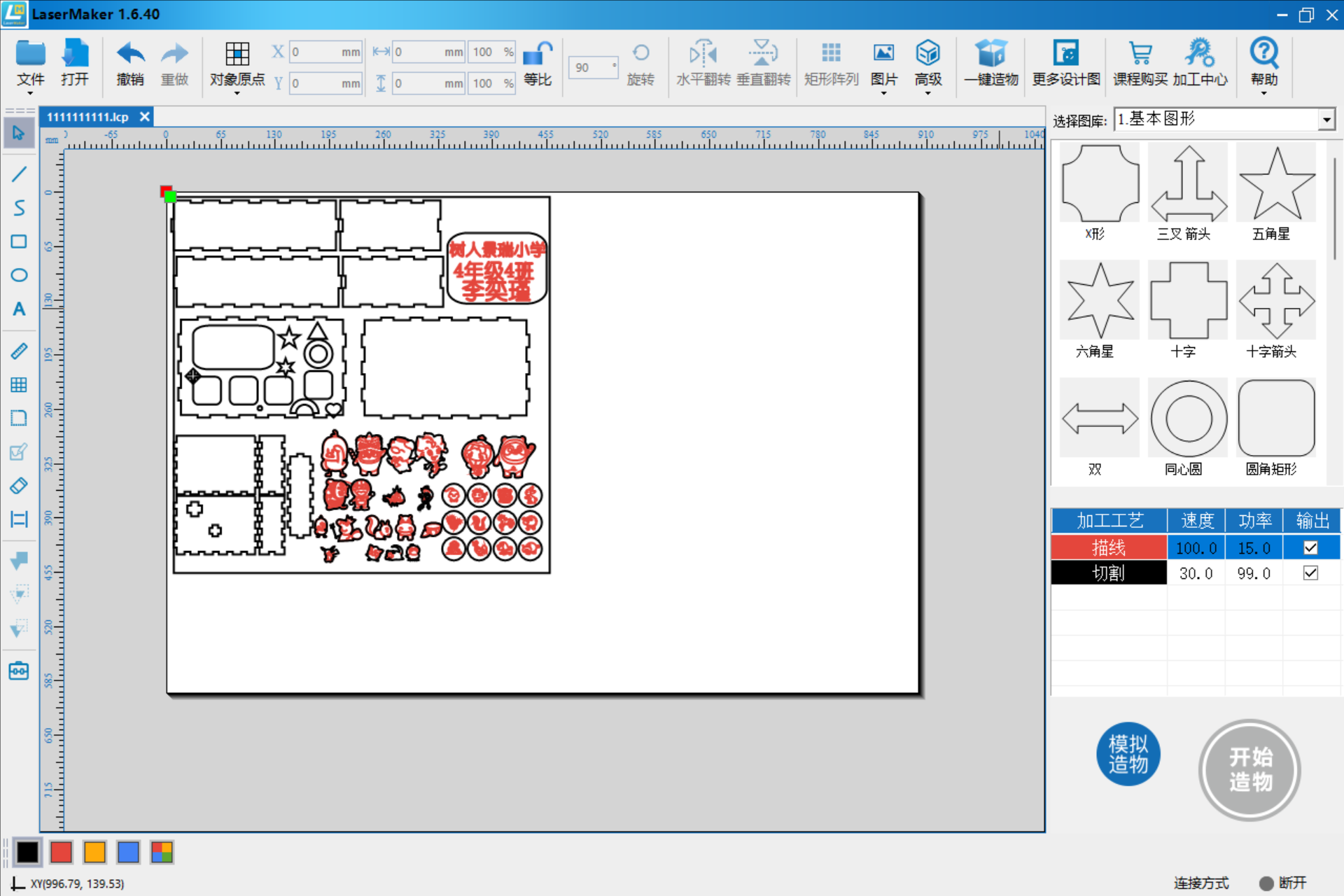Pick the black color swatch
The image size is (1344, 896).
click(27, 852)
